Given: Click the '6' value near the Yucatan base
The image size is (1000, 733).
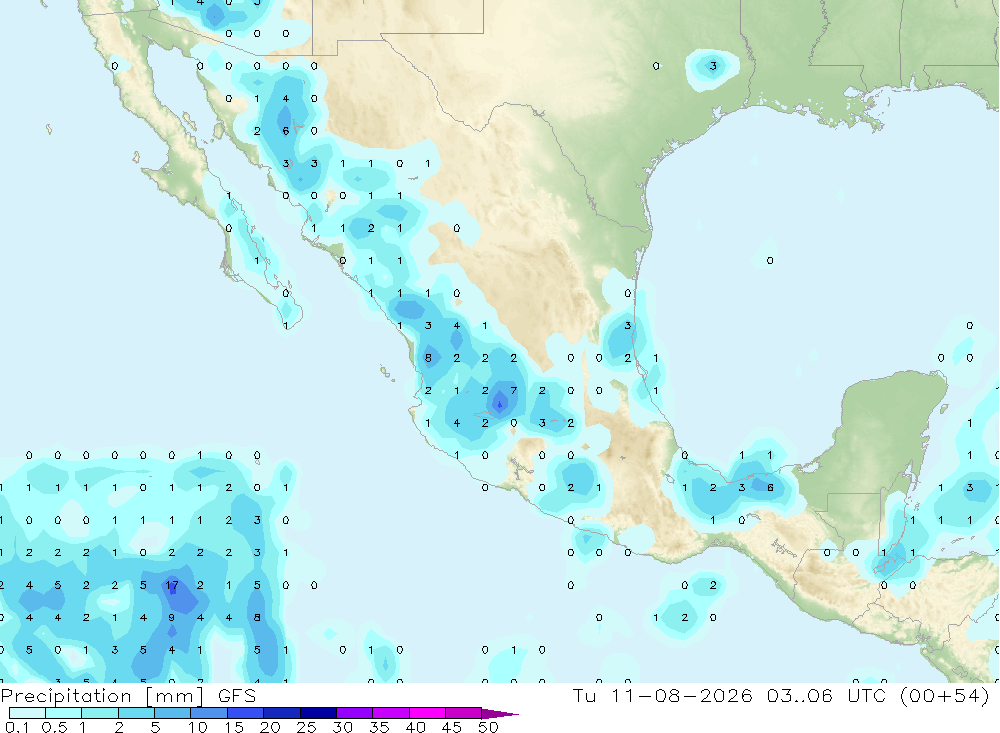Looking at the screenshot, I should [770, 487].
